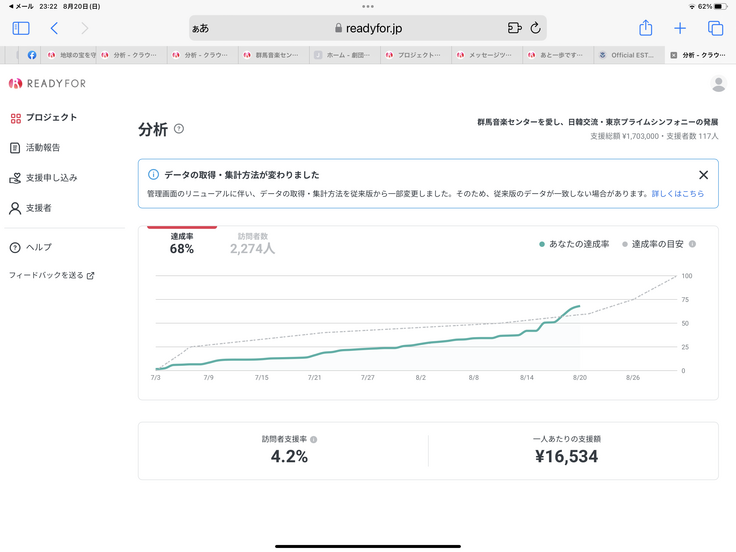Image resolution: width=736 pixels, height=552 pixels.
Task: Toggle あなたの達成率 legend item
Action: point(573,244)
